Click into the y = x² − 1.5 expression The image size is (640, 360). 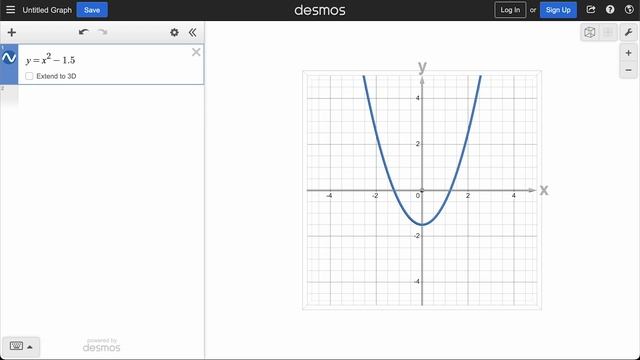[51, 60]
